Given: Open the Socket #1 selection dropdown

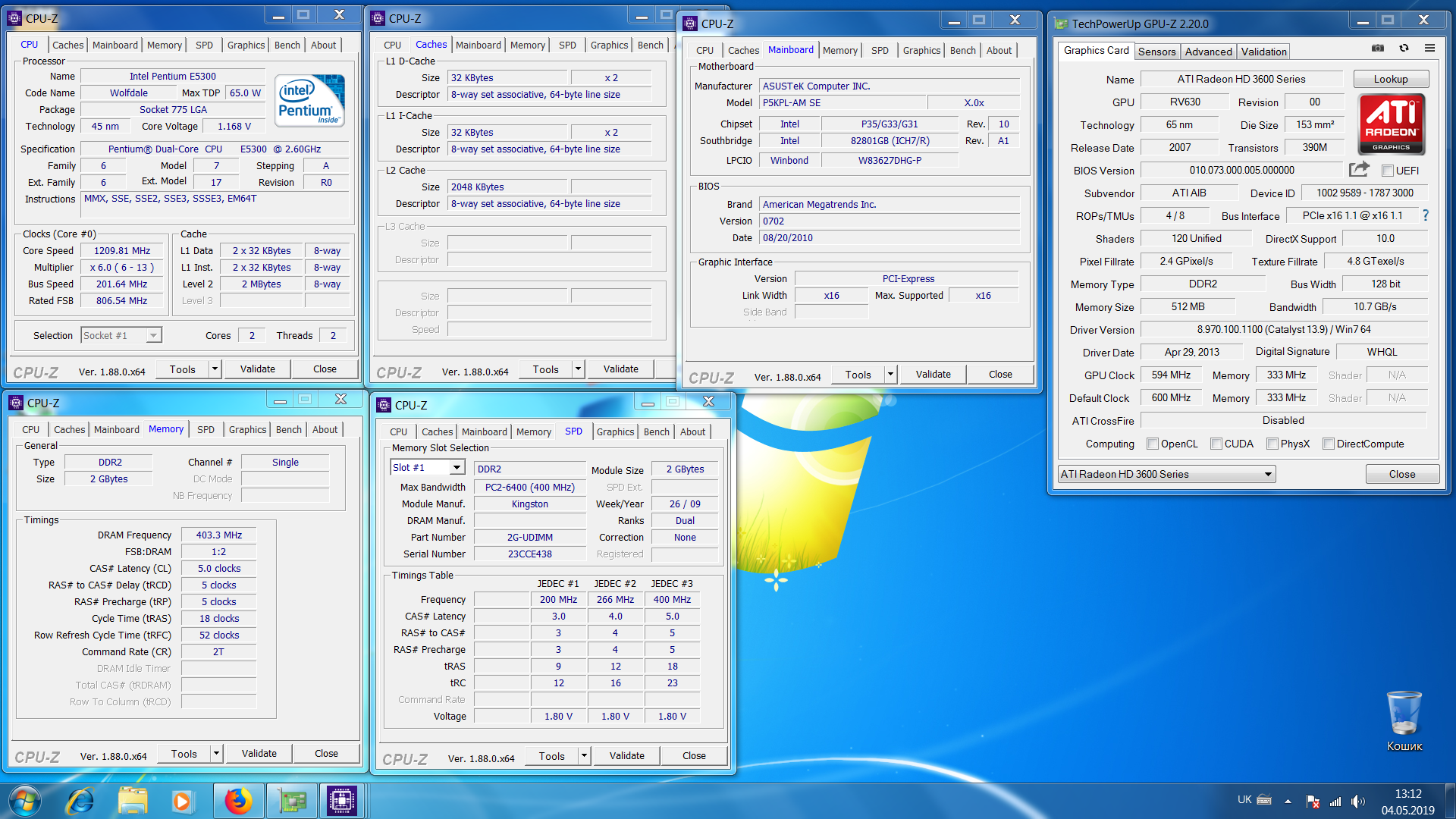Looking at the screenshot, I should [121, 335].
